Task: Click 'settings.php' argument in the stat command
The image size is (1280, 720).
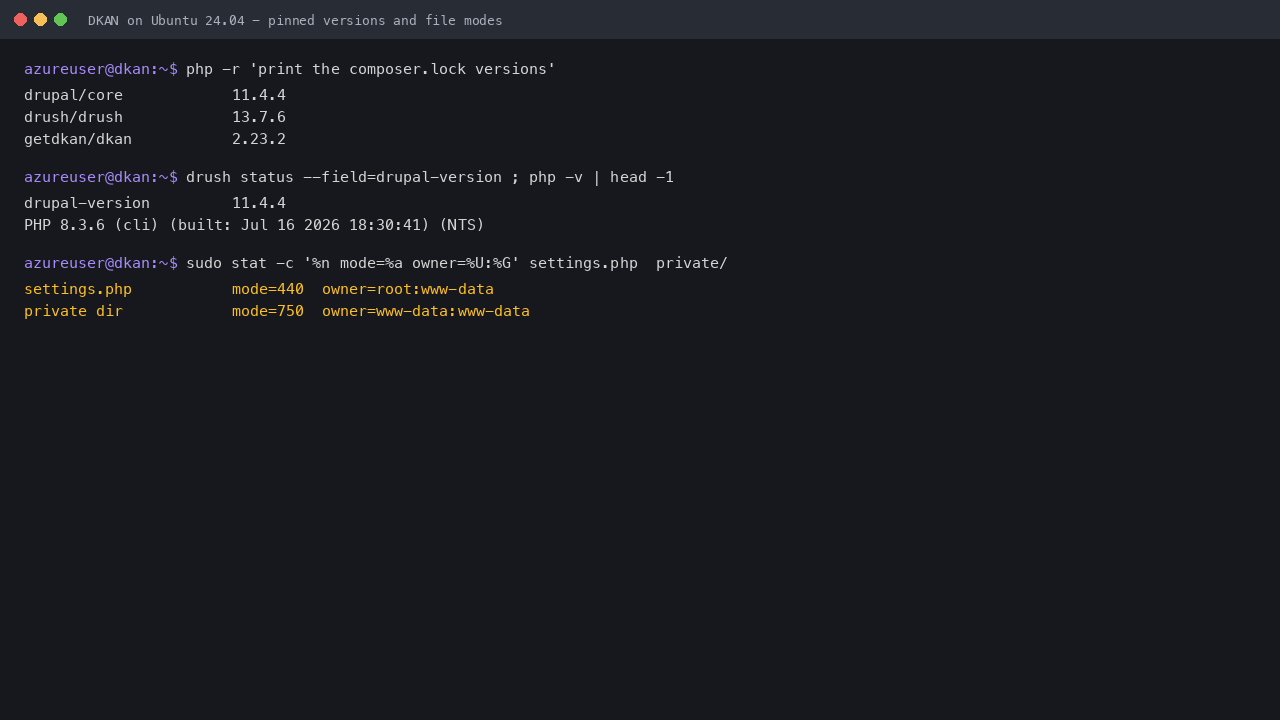Action: pyautogui.click(x=583, y=263)
